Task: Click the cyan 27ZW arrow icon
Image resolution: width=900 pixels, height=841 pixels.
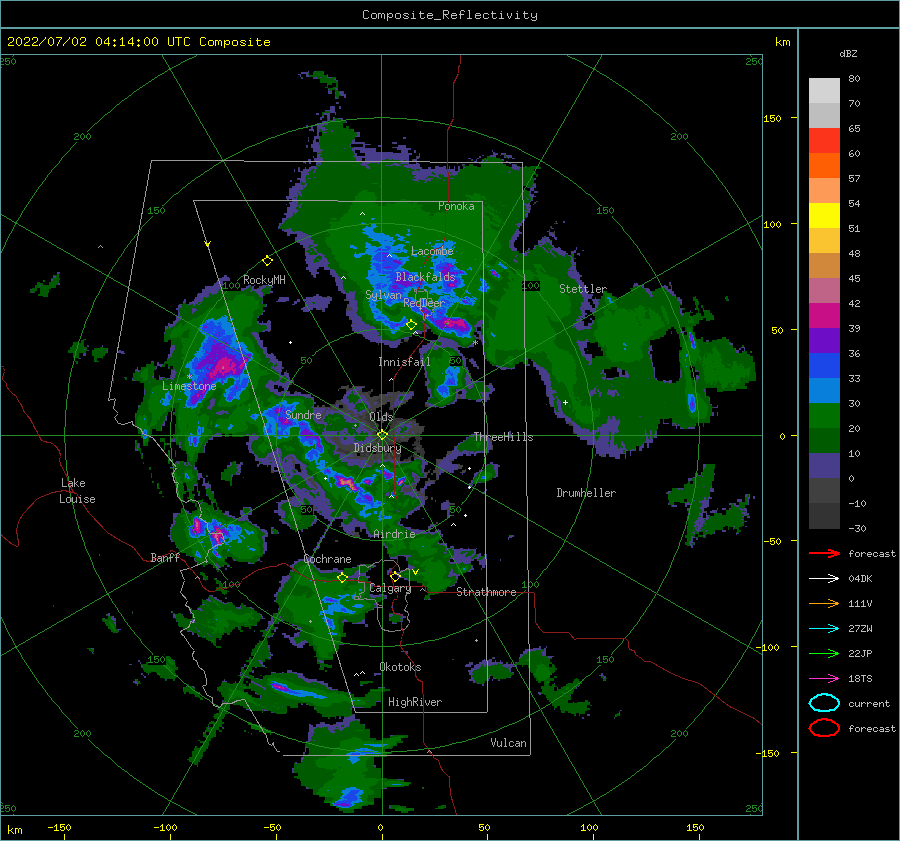Action: point(824,629)
